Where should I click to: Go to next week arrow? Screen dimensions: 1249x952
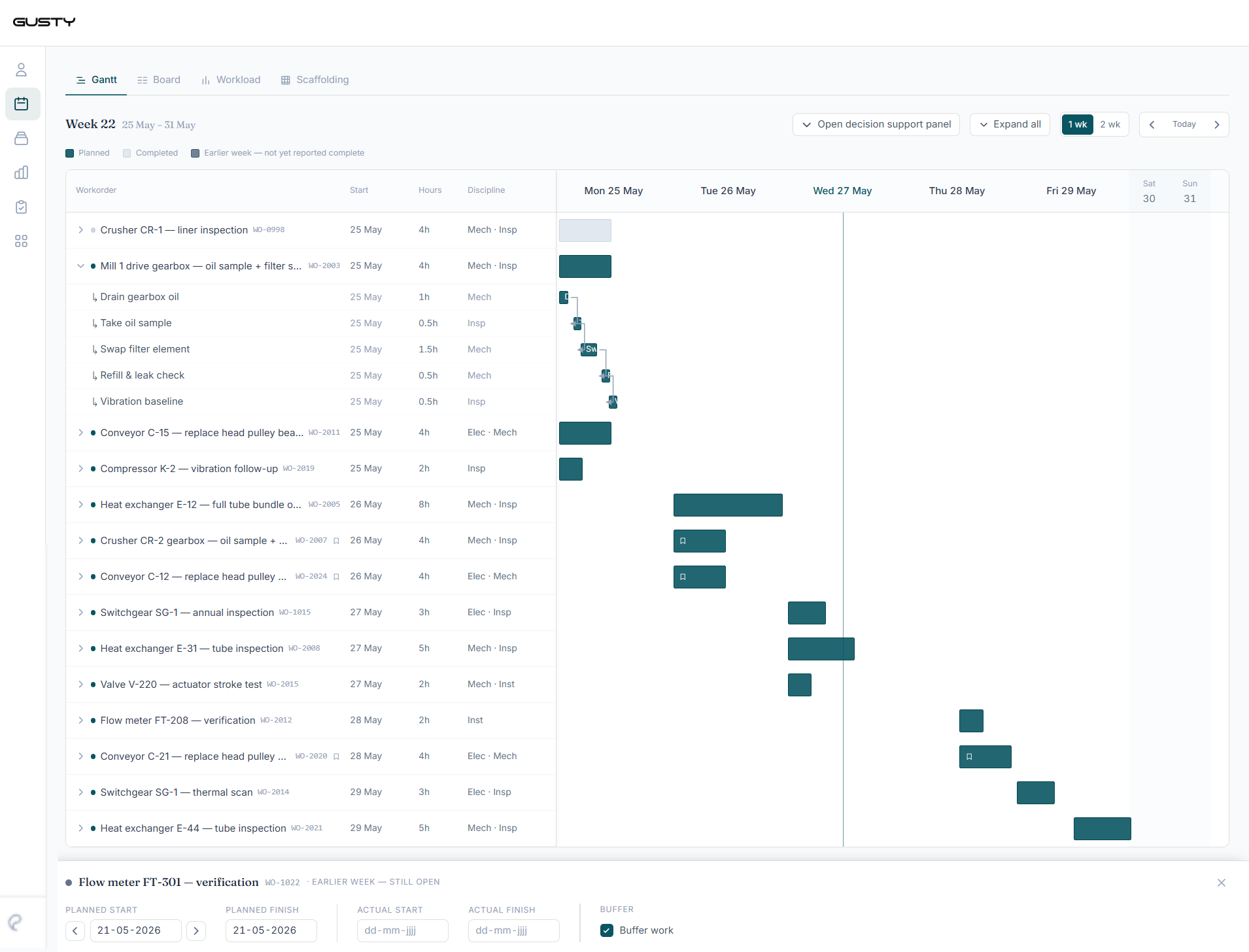(x=1216, y=124)
